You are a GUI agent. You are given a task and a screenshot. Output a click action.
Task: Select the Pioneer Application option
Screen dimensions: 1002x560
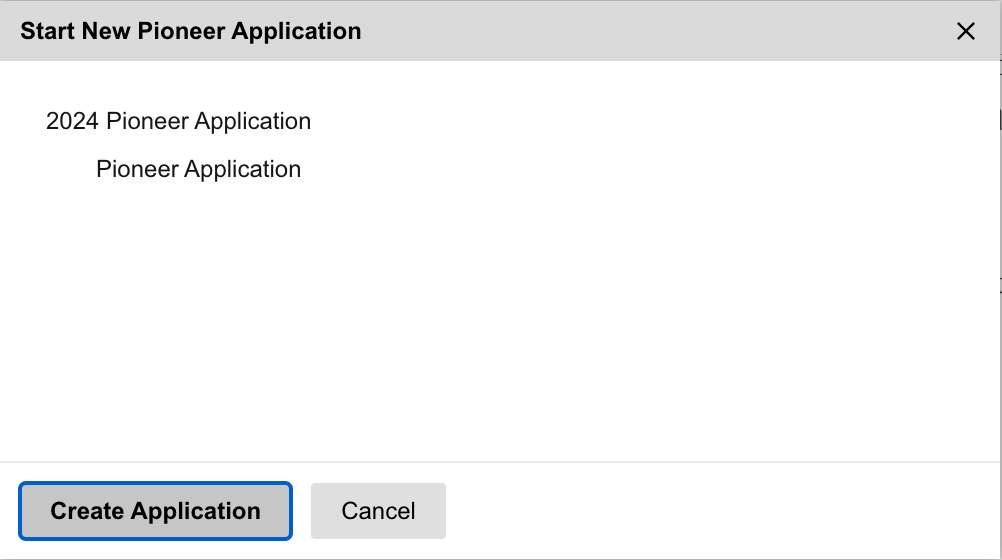click(198, 169)
